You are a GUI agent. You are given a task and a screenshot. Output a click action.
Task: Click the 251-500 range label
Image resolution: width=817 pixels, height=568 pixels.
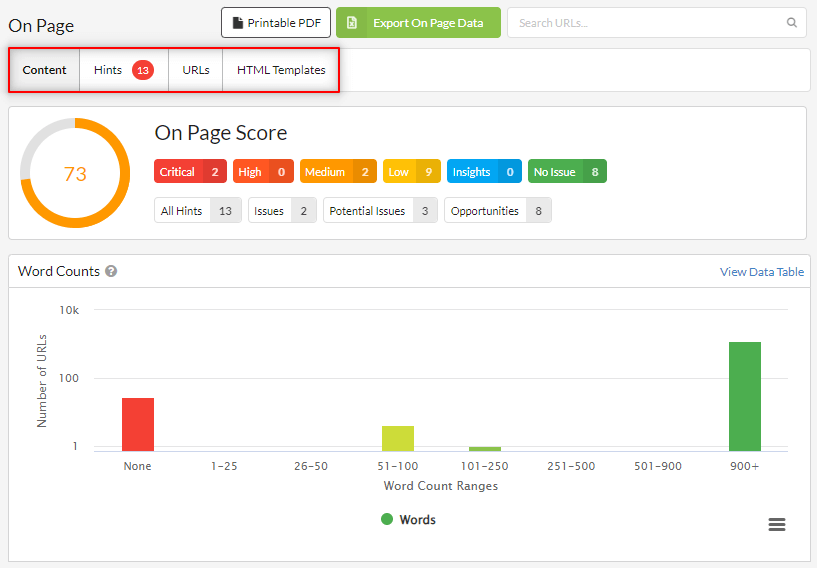click(x=571, y=466)
